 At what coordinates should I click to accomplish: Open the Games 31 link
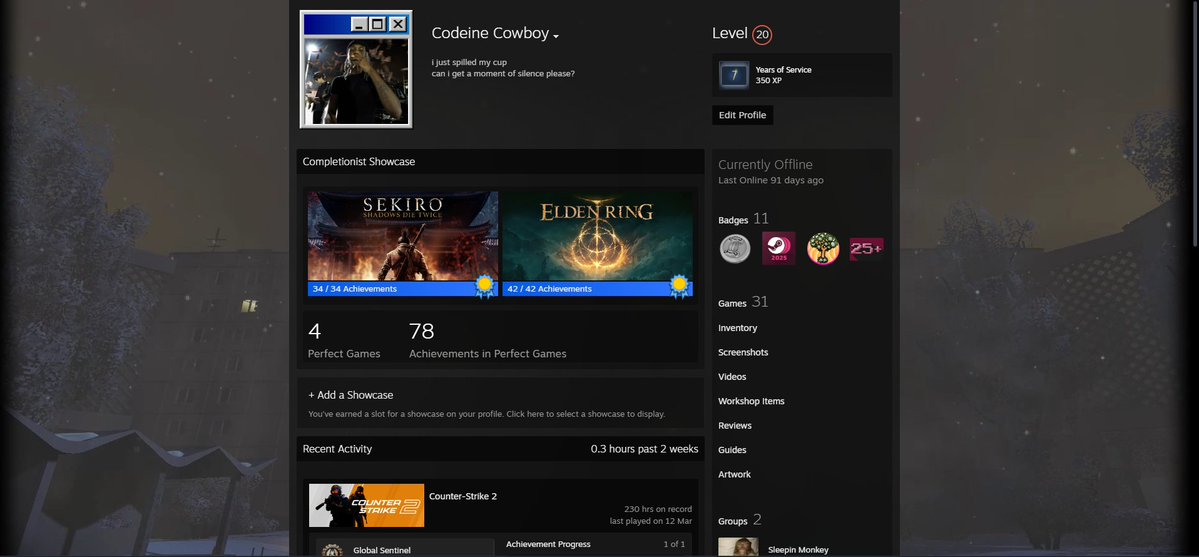(x=742, y=302)
